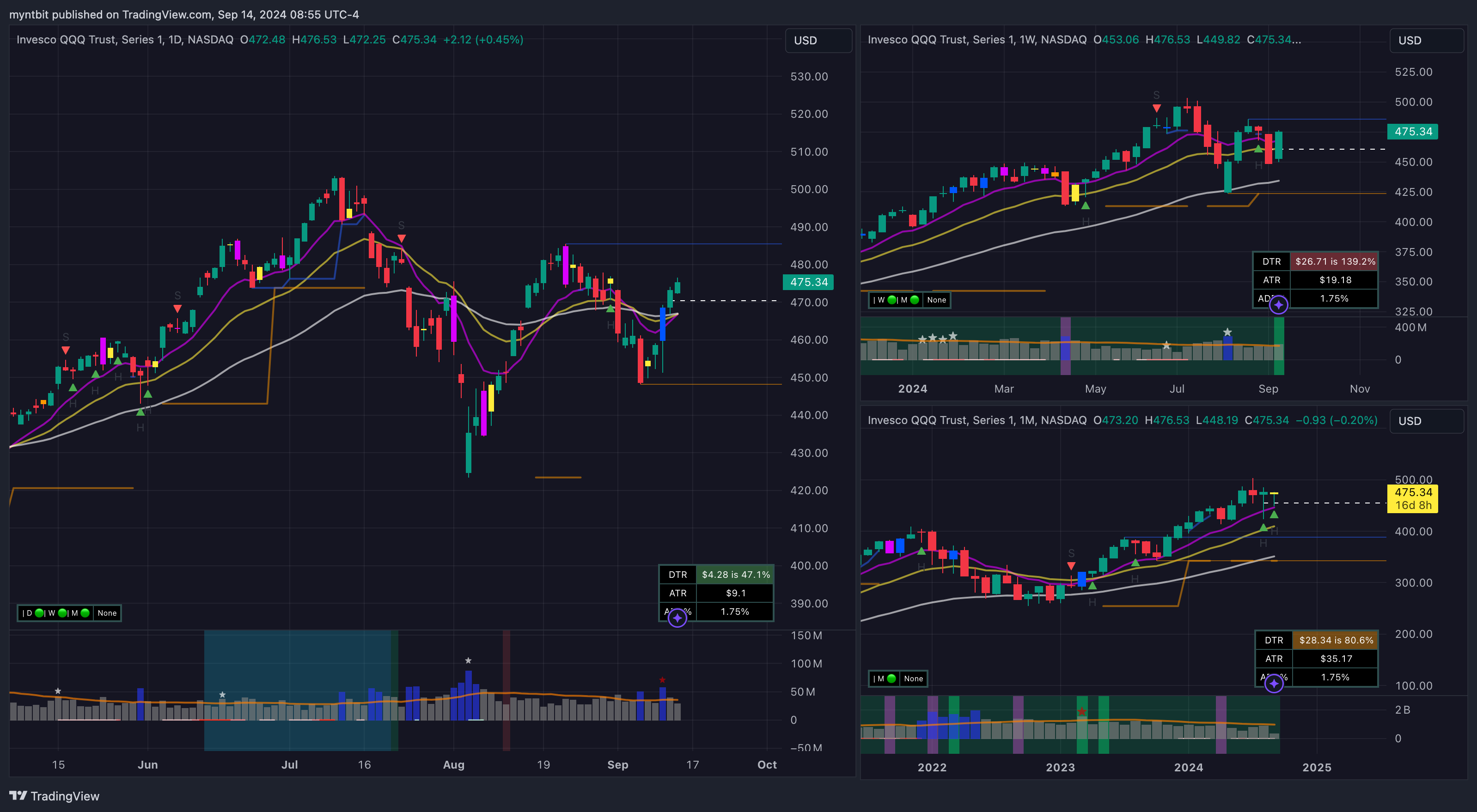Click the Aug label on daily time axis
1477x812 pixels.
453,764
